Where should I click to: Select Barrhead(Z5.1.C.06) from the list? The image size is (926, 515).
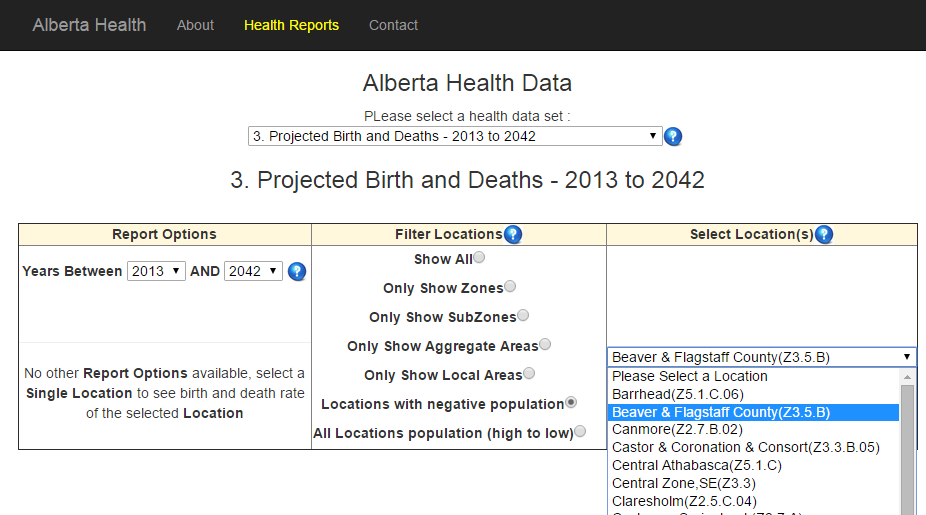coord(754,394)
